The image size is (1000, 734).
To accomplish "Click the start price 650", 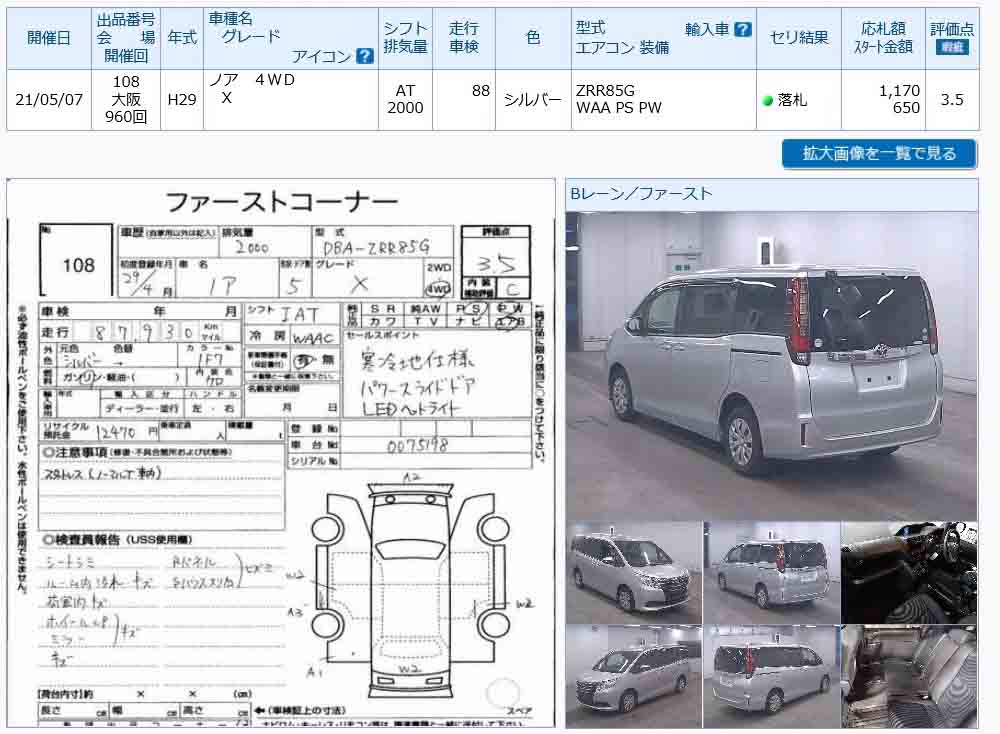I will [x=906, y=108].
